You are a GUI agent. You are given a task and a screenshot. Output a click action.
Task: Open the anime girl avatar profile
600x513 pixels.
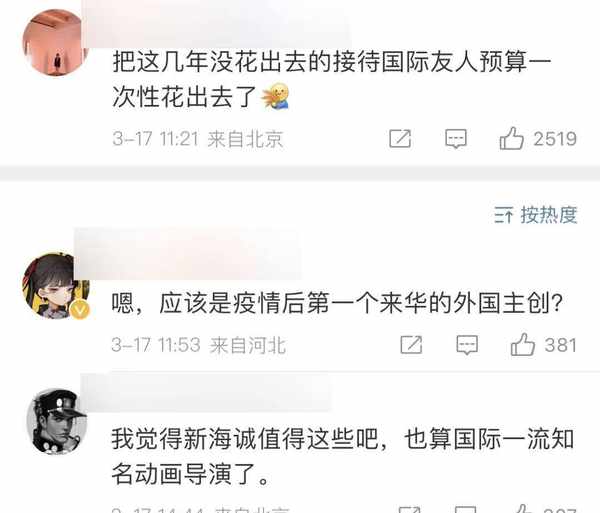56,285
